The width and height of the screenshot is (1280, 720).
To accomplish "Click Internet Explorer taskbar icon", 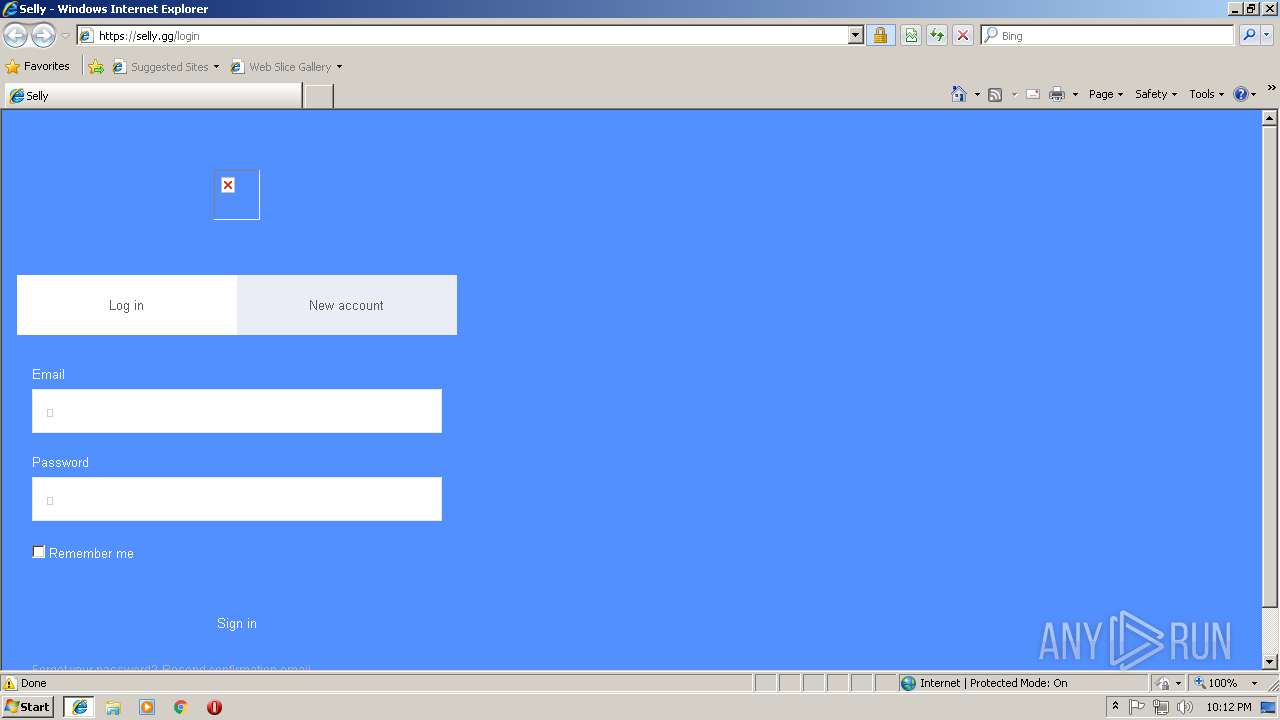I will click(80, 707).
